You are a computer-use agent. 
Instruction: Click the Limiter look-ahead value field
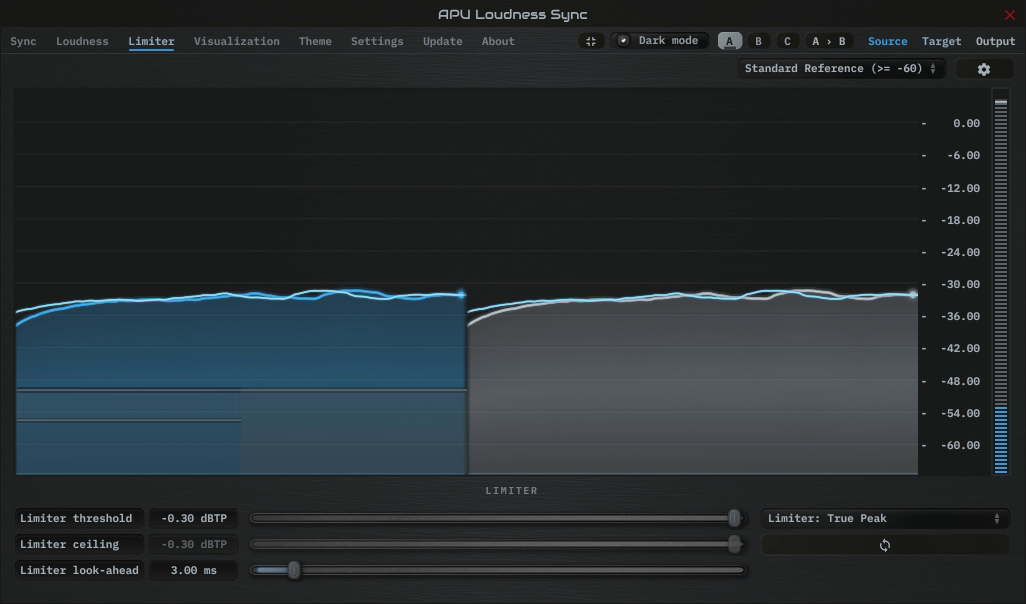[x=194, y=571]
